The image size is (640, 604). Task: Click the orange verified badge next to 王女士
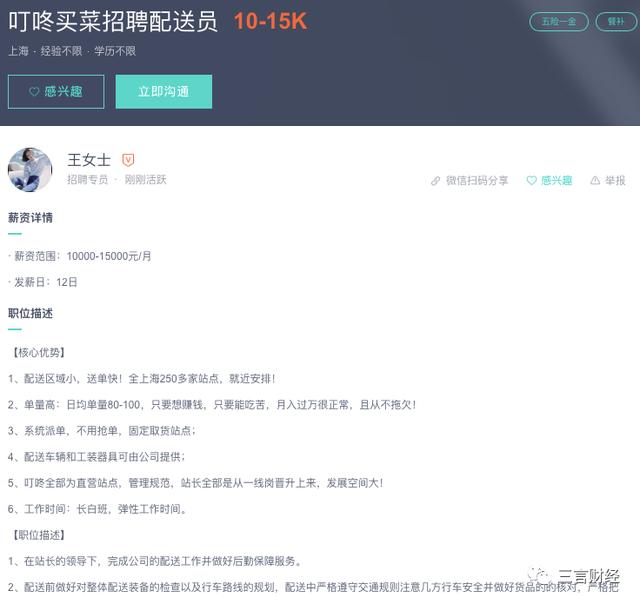[128, 160]
